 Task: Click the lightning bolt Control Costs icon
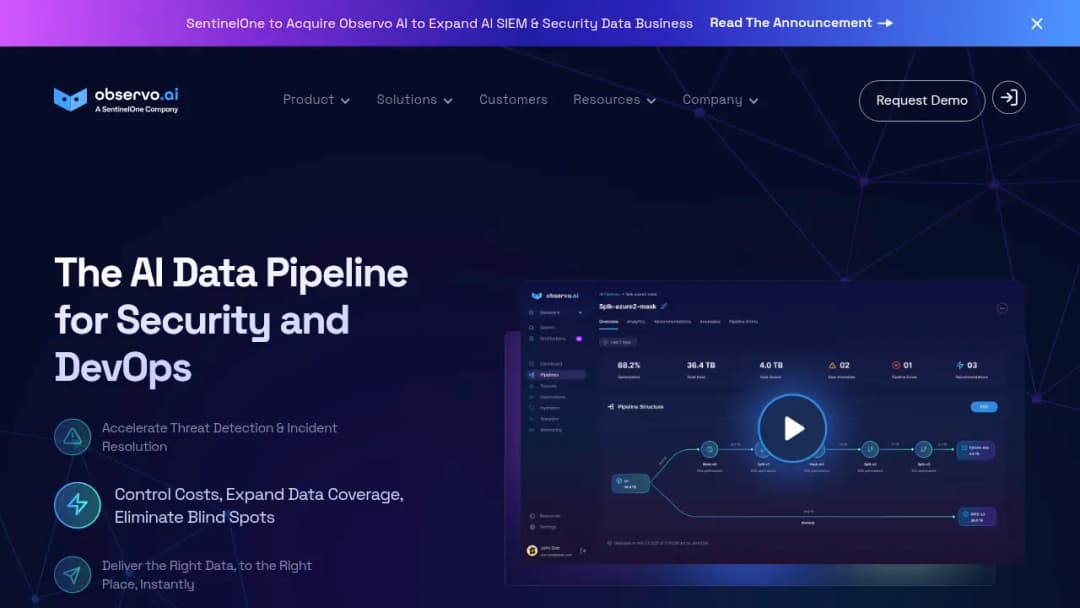click(78, 505)
